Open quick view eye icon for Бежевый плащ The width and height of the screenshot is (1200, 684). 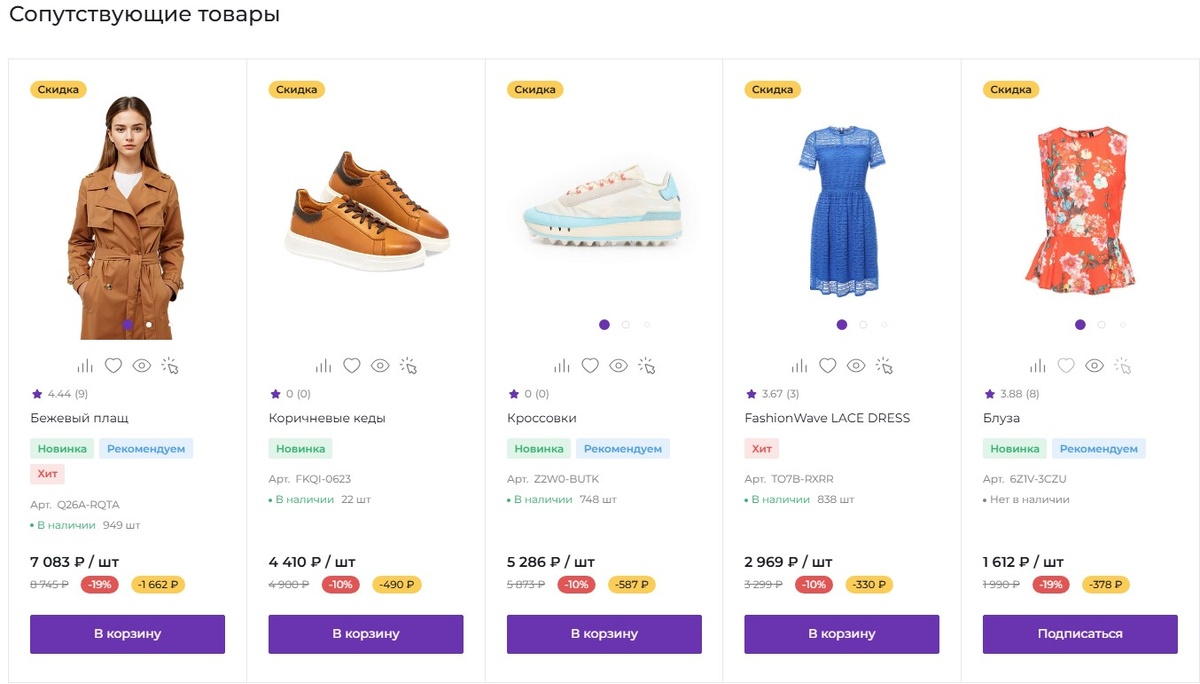(142, 366)
